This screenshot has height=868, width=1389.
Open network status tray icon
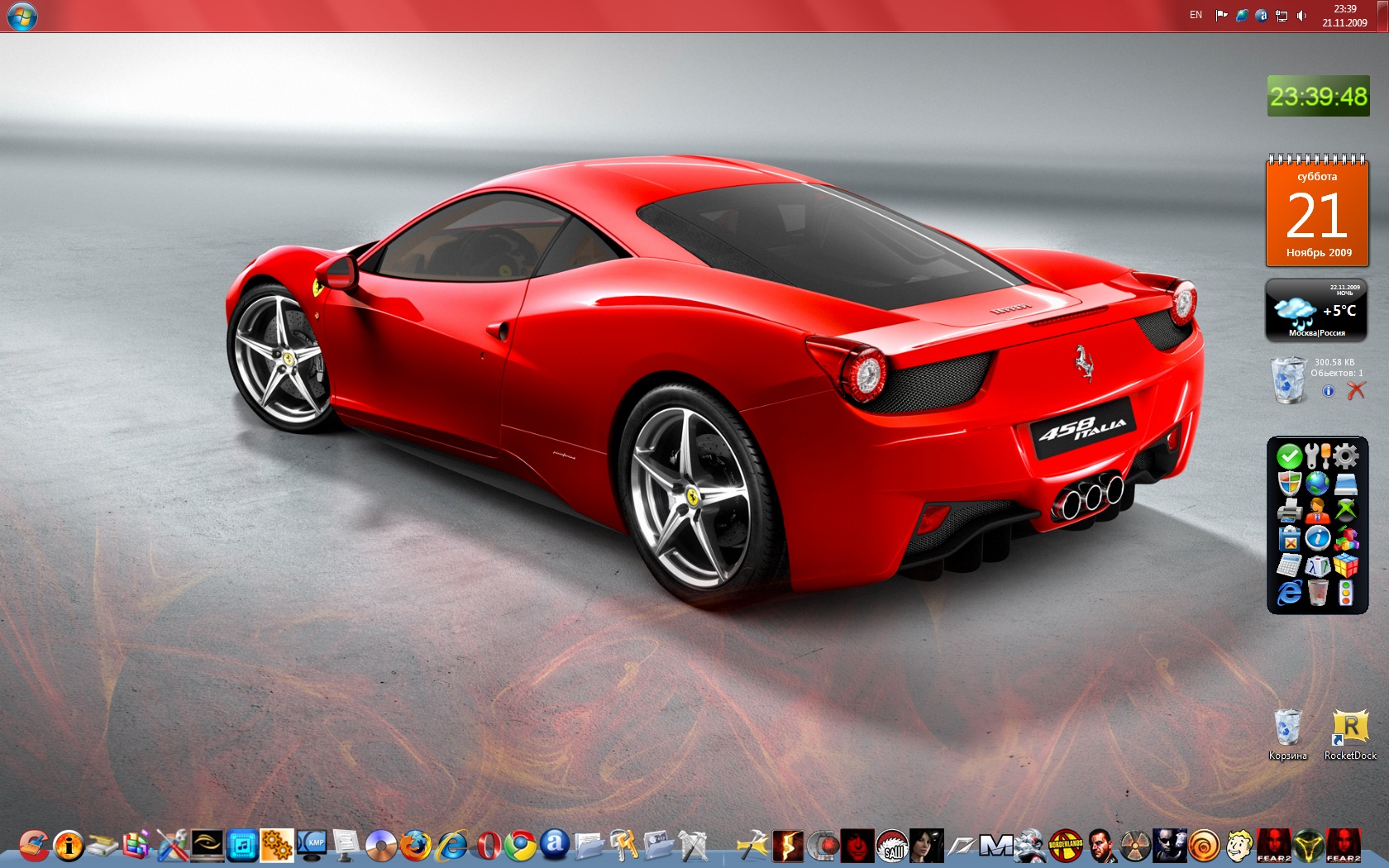click(1282, 16)
